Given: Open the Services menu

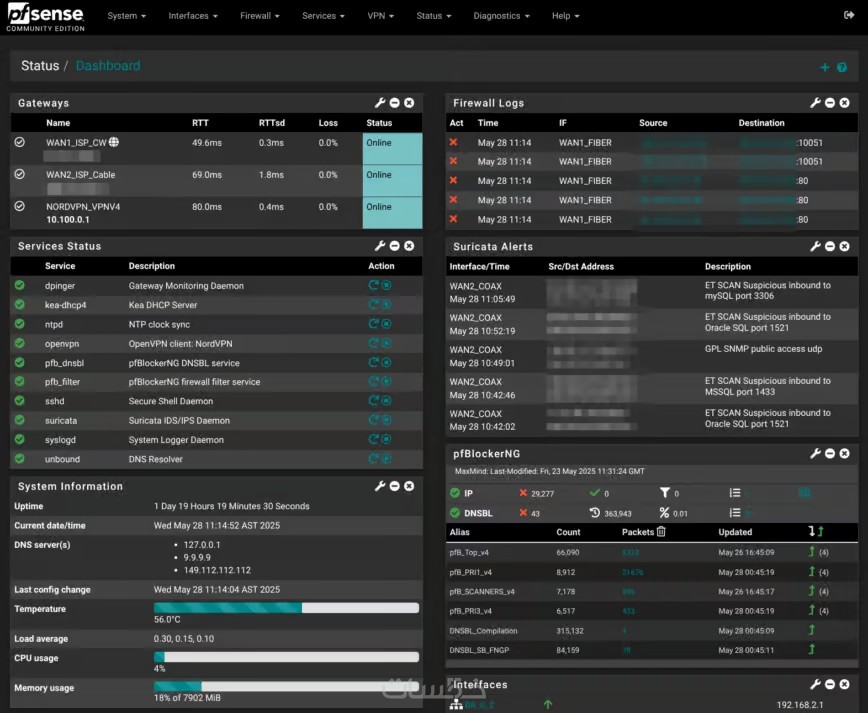Looking at the screenshot, I should tap(323, 16).
